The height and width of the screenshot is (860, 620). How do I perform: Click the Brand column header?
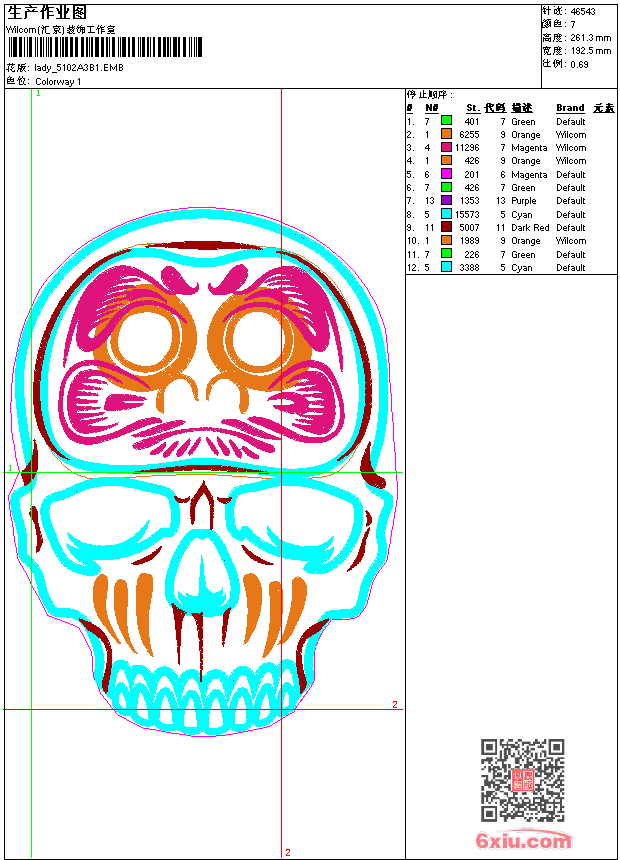[570, 108]
